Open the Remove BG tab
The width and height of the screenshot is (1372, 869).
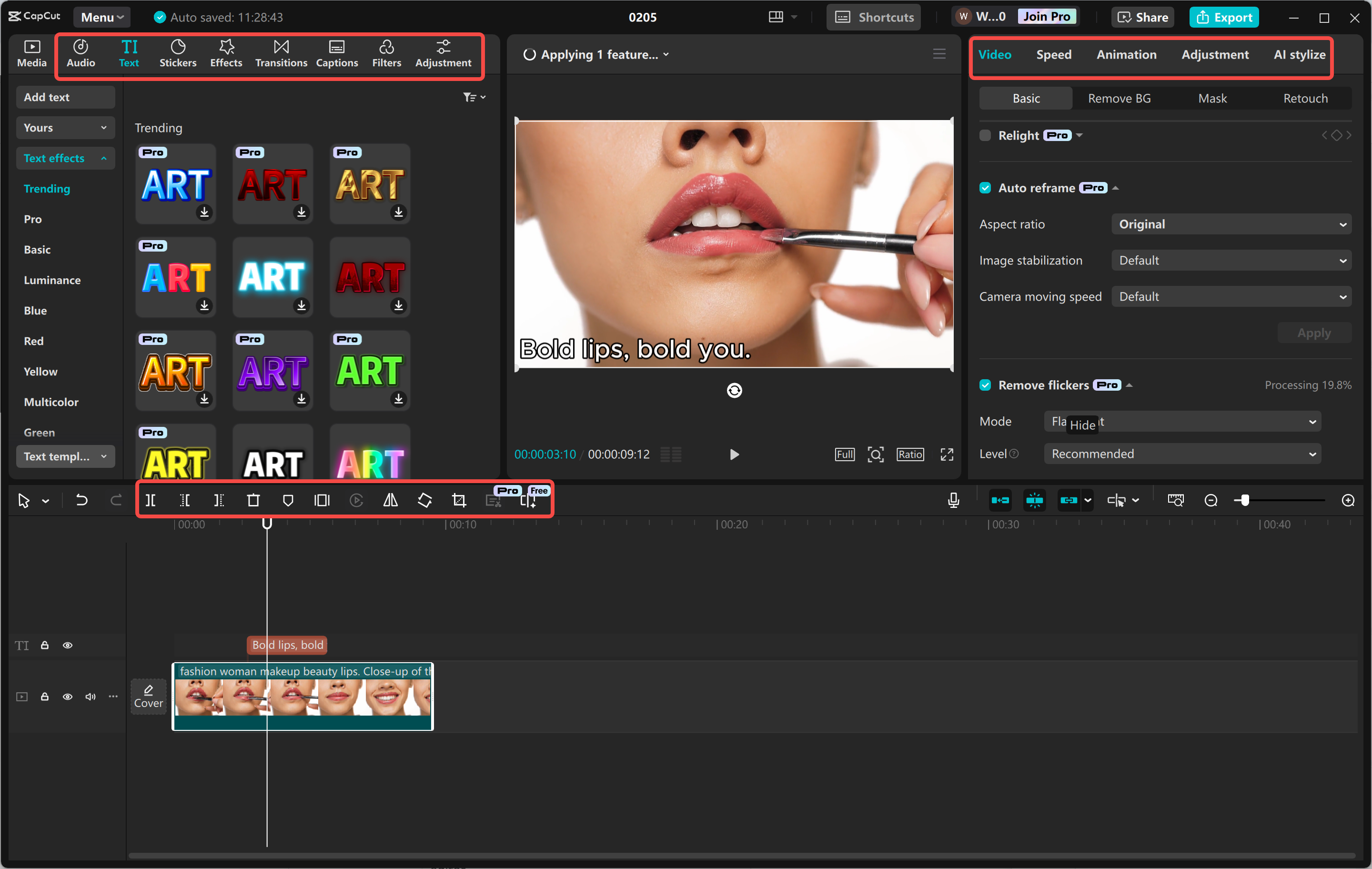[x=1118, y=98]
